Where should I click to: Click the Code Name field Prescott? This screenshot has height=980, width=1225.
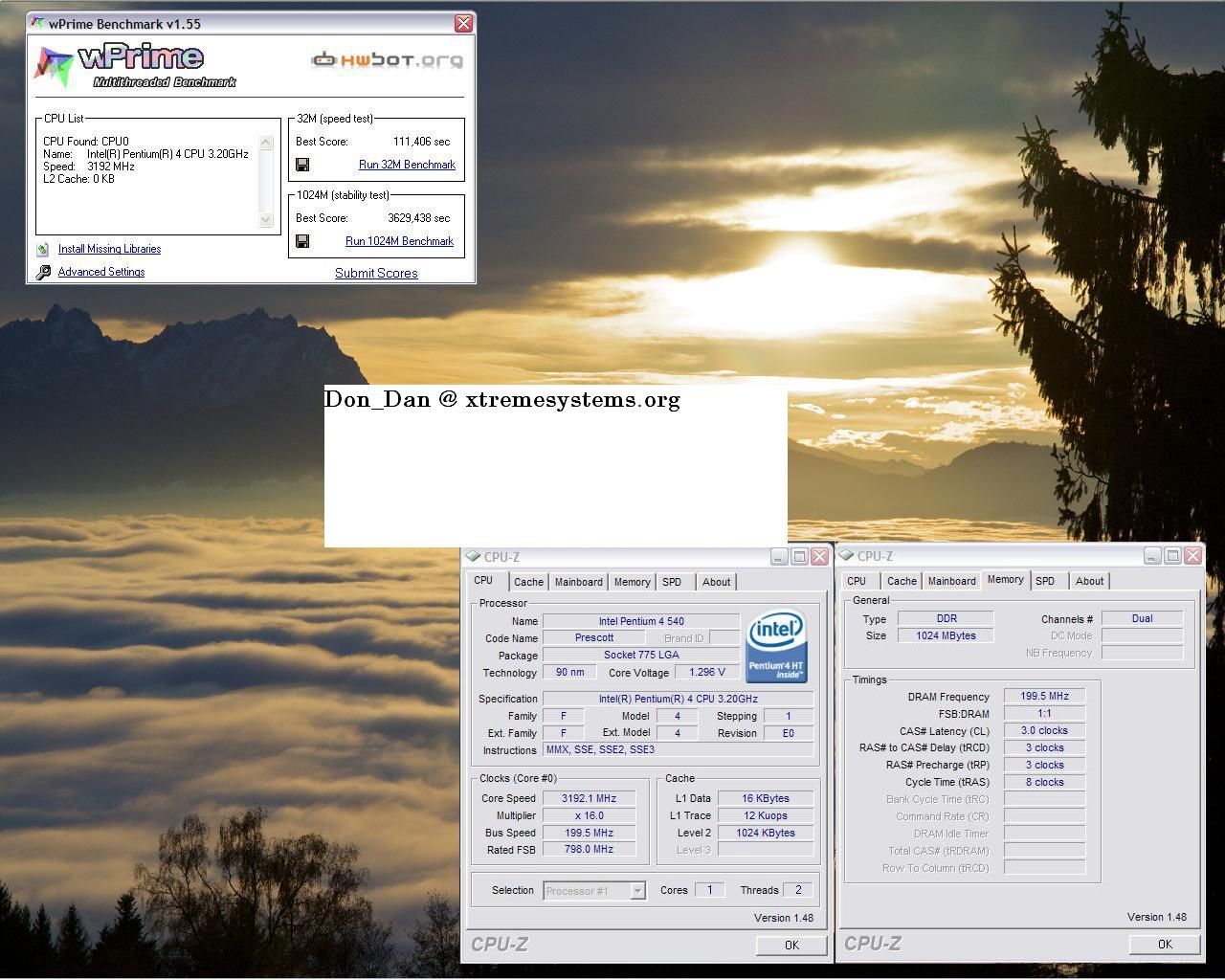click(x=594, y=637)
